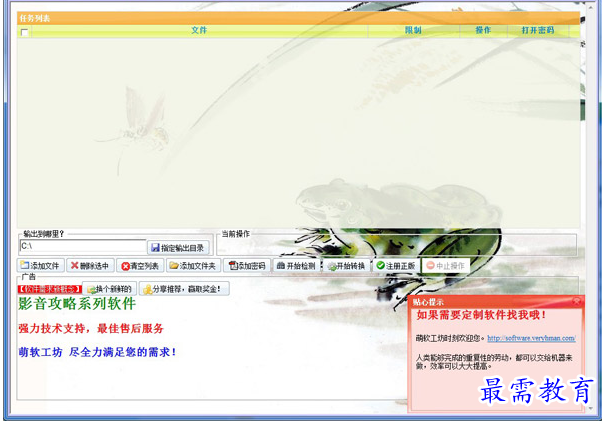
Task: Click the empty task list area
Action: point(298,132)
